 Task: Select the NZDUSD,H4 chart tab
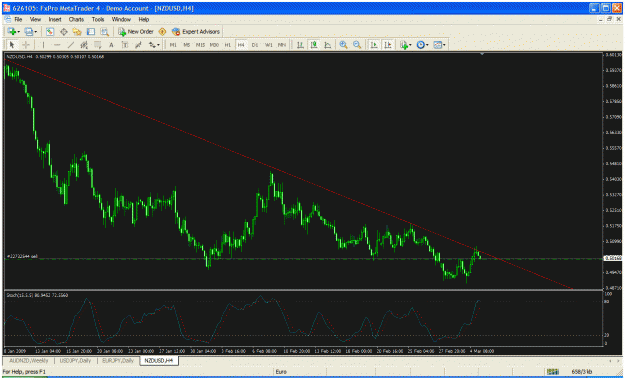[159, 360]
